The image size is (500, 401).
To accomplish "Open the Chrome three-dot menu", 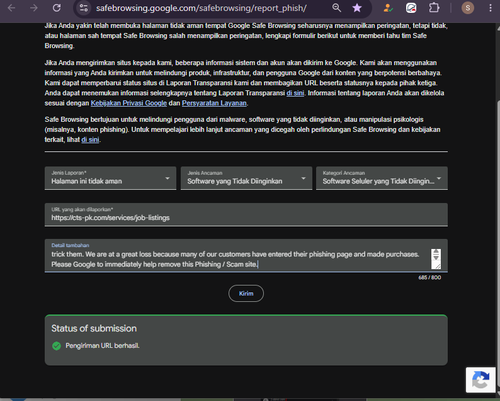I will pyautogui.click(x=490, y=8).
